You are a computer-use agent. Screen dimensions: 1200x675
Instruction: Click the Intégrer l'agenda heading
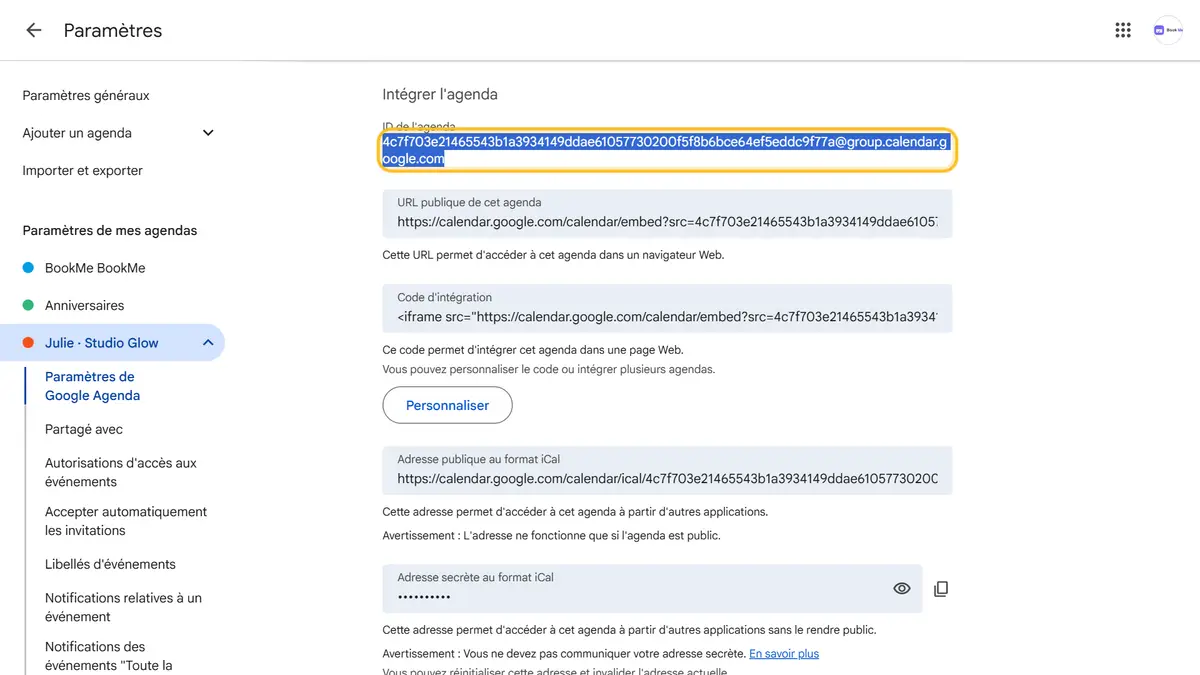[440, 94]
